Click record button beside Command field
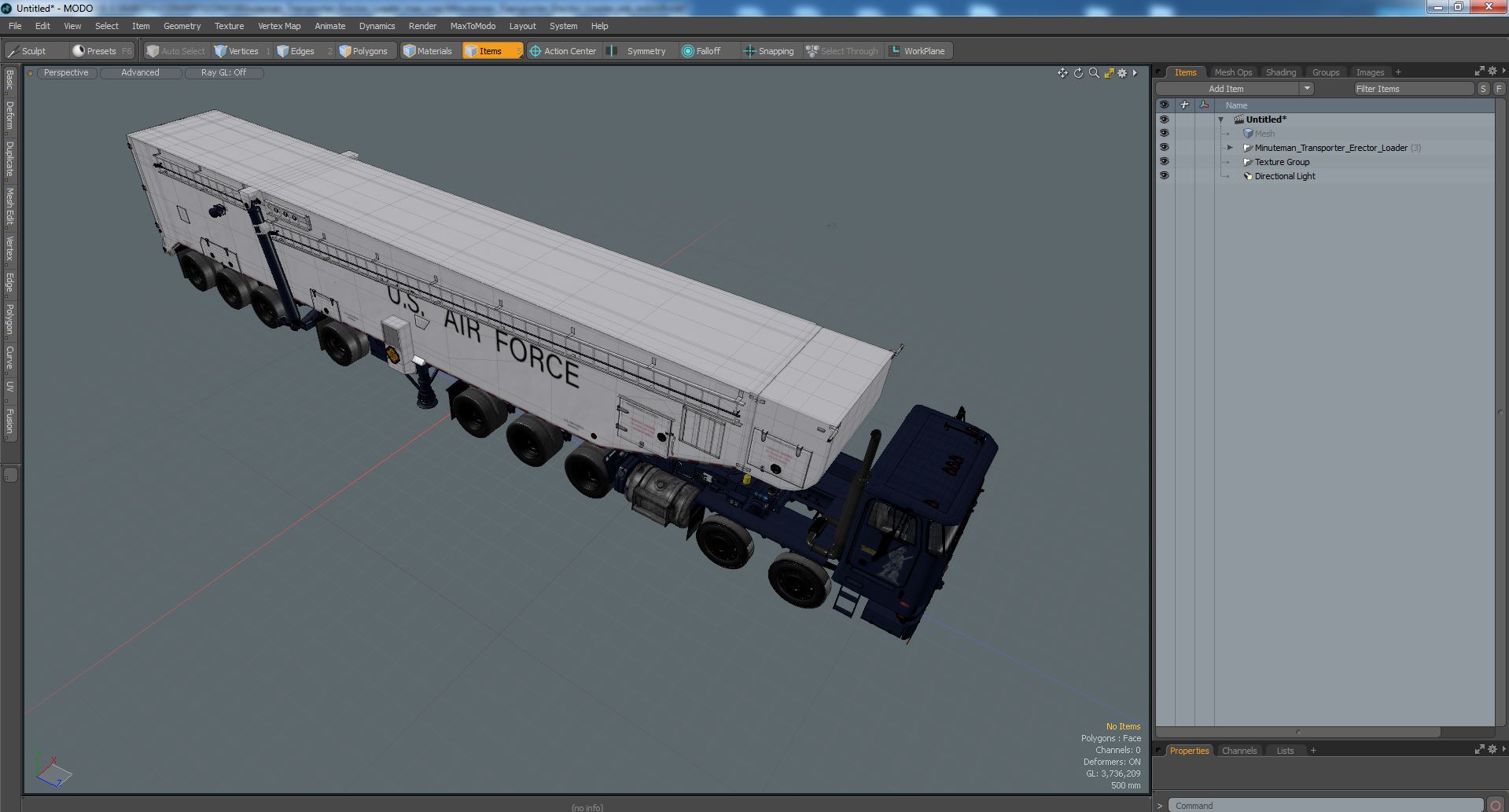This screenshot has width=1509, height=812. (x=1496, y=805)
